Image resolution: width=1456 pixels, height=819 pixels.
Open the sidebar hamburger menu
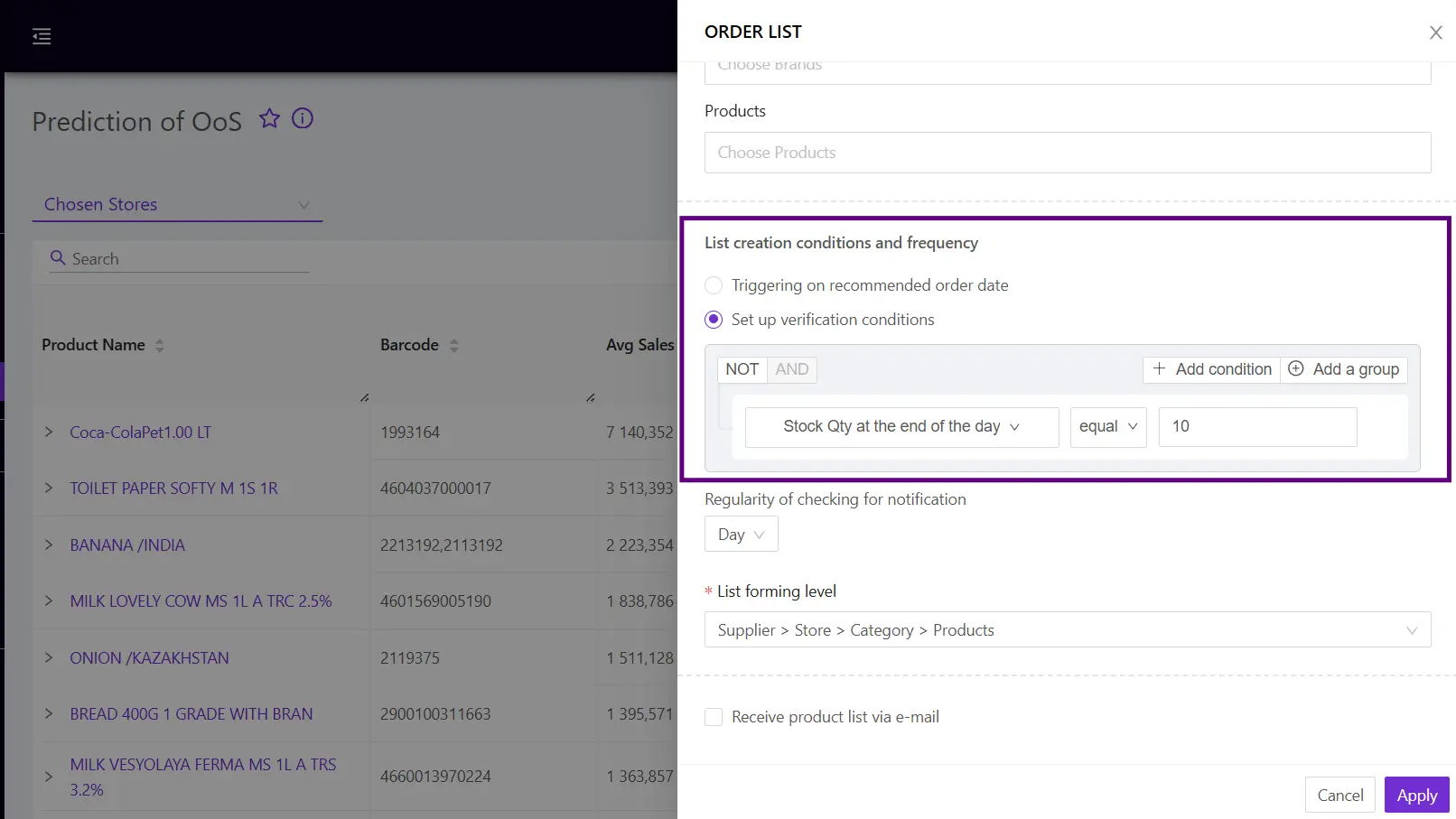coord(41,36)
